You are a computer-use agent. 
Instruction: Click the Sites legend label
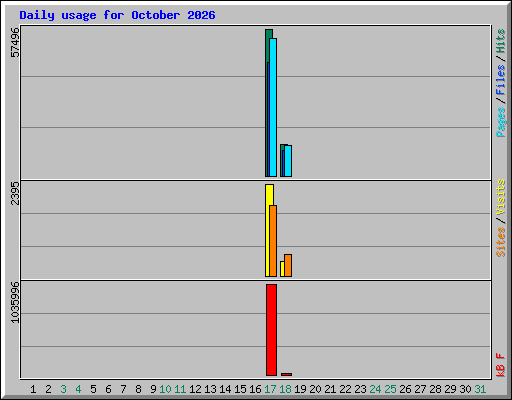point(501,242)
